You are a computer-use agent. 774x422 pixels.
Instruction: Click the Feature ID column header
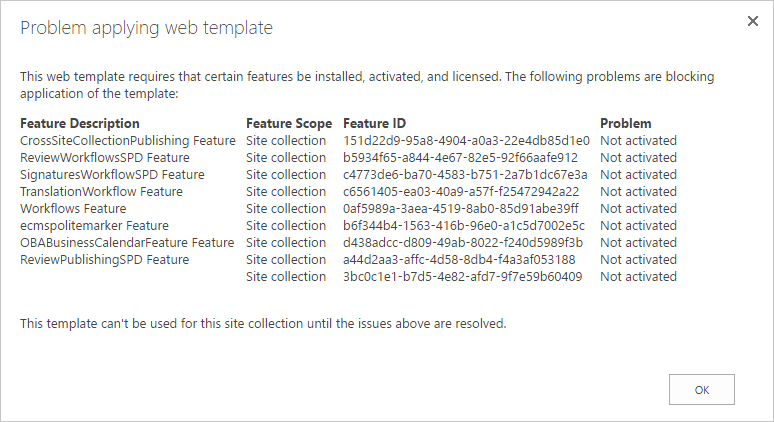[x=373, y=124]
